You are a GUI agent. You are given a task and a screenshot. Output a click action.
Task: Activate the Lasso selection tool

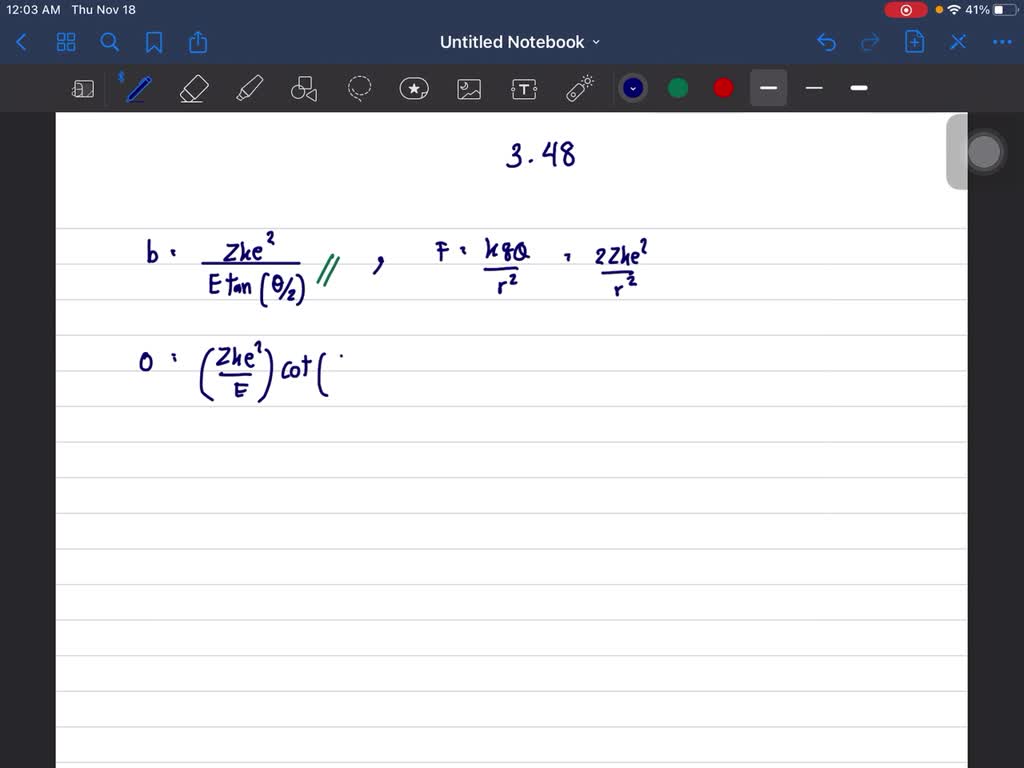point(359,88)
